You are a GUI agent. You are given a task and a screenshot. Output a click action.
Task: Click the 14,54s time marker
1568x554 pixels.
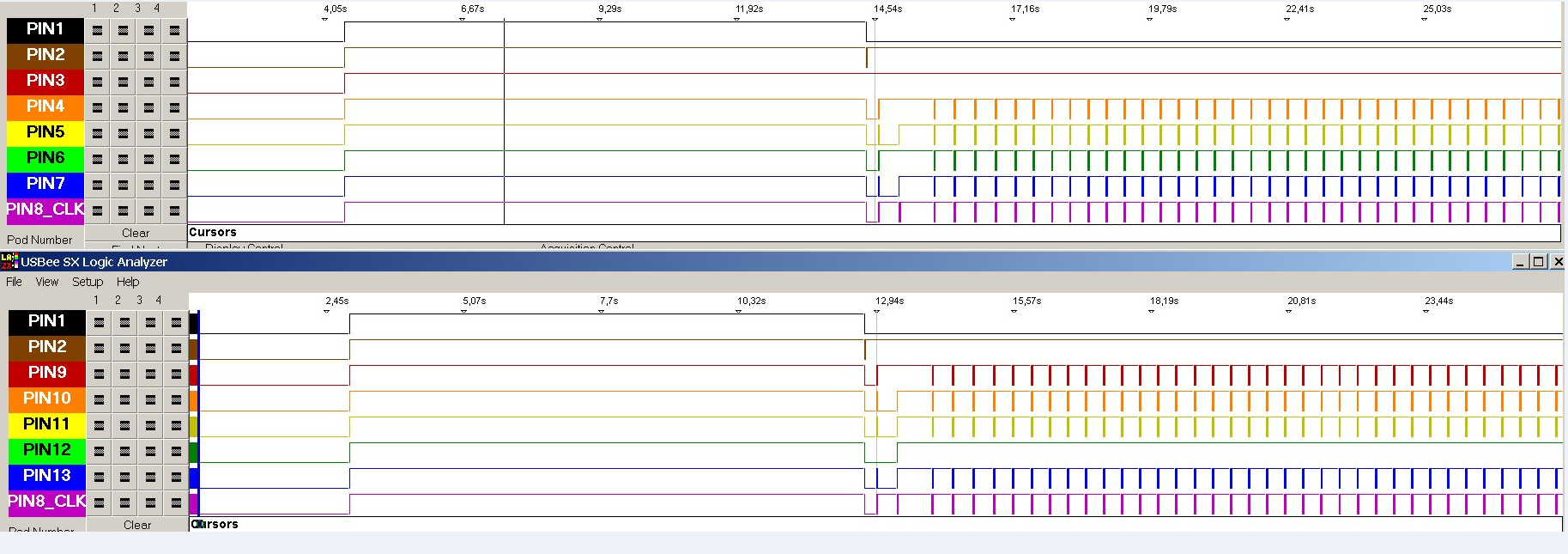[x=887, y=9]
